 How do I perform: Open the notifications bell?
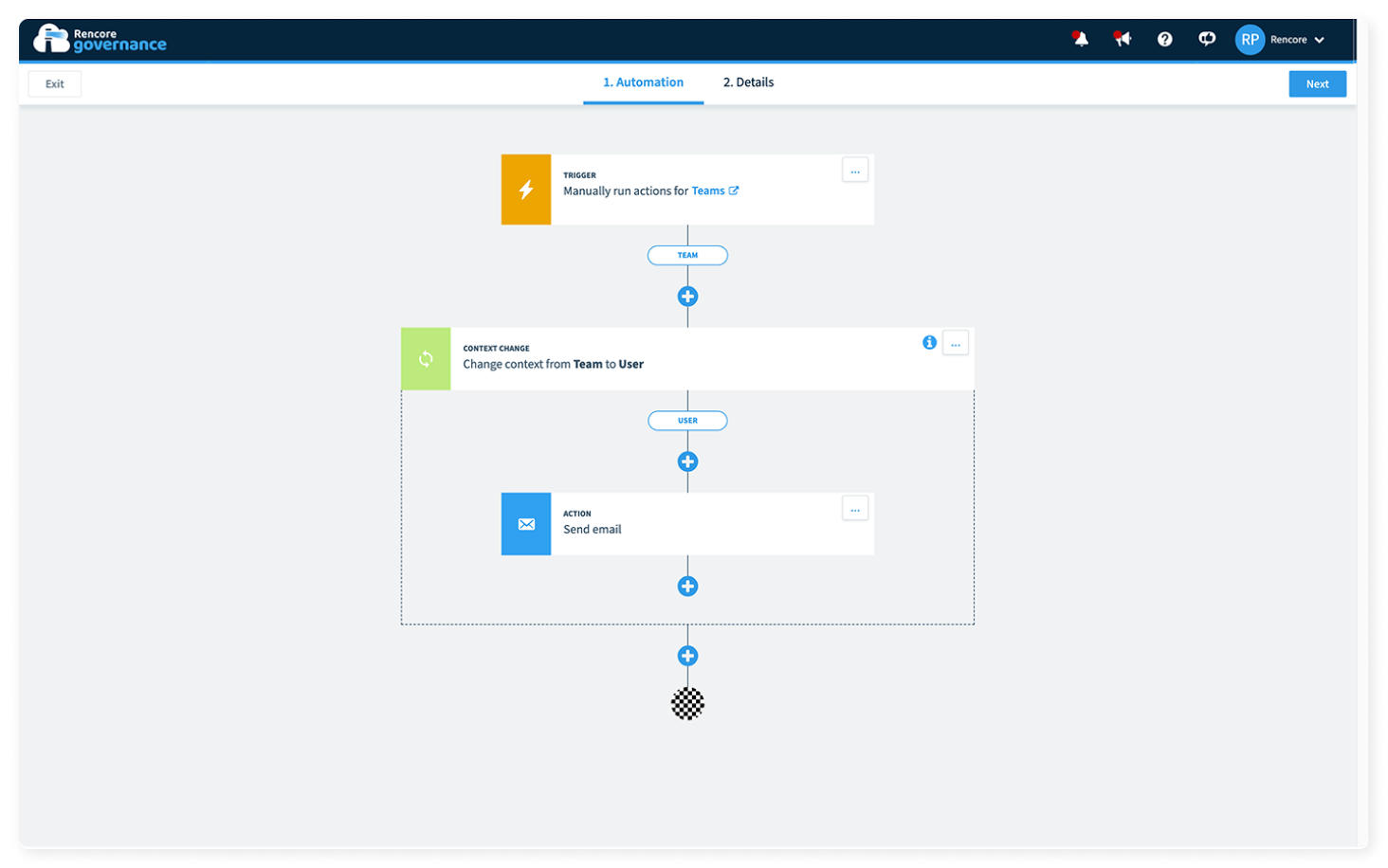pyautogui.click(x=1080, y=39)
